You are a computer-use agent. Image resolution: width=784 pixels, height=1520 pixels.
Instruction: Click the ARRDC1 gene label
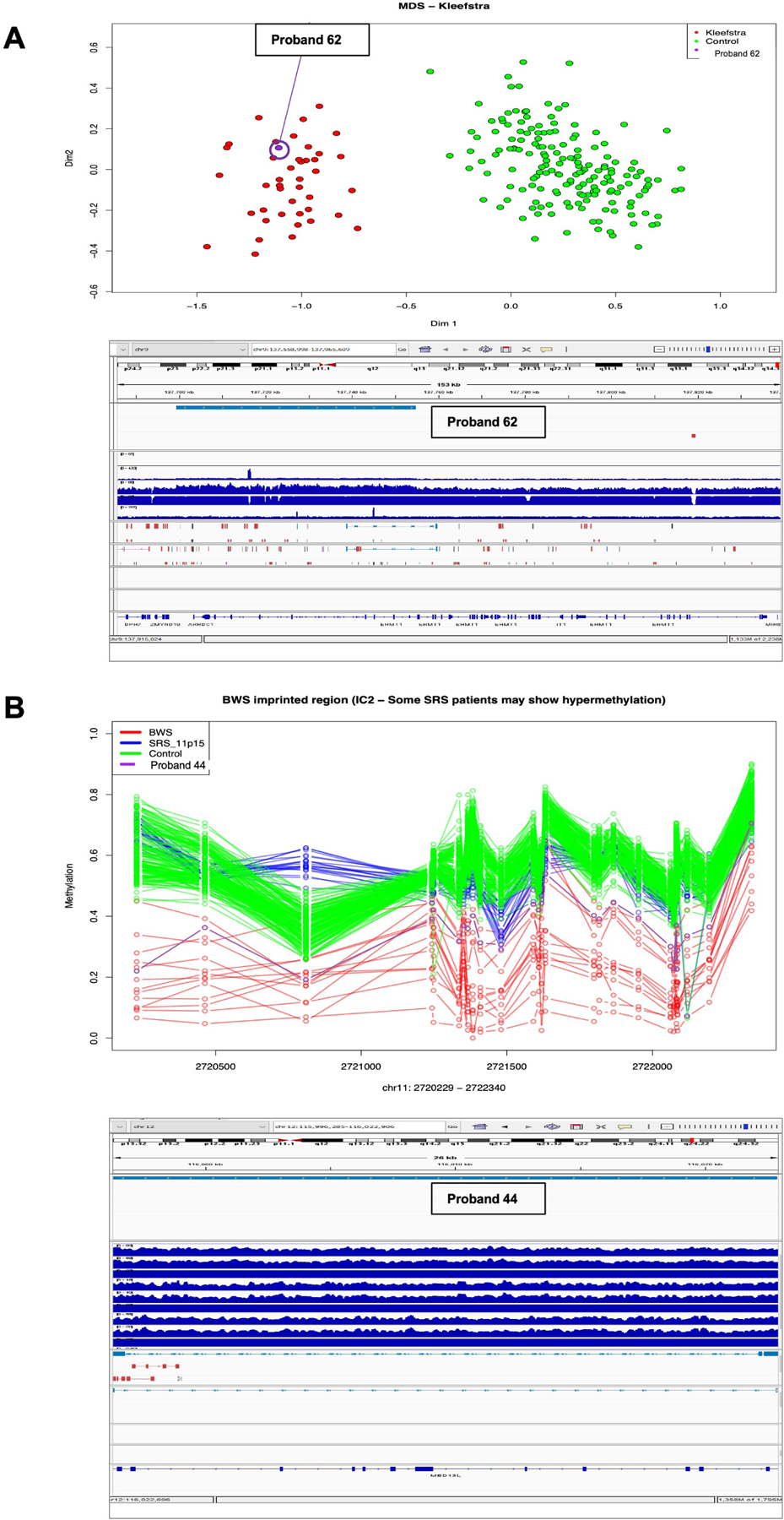point(201,625)
